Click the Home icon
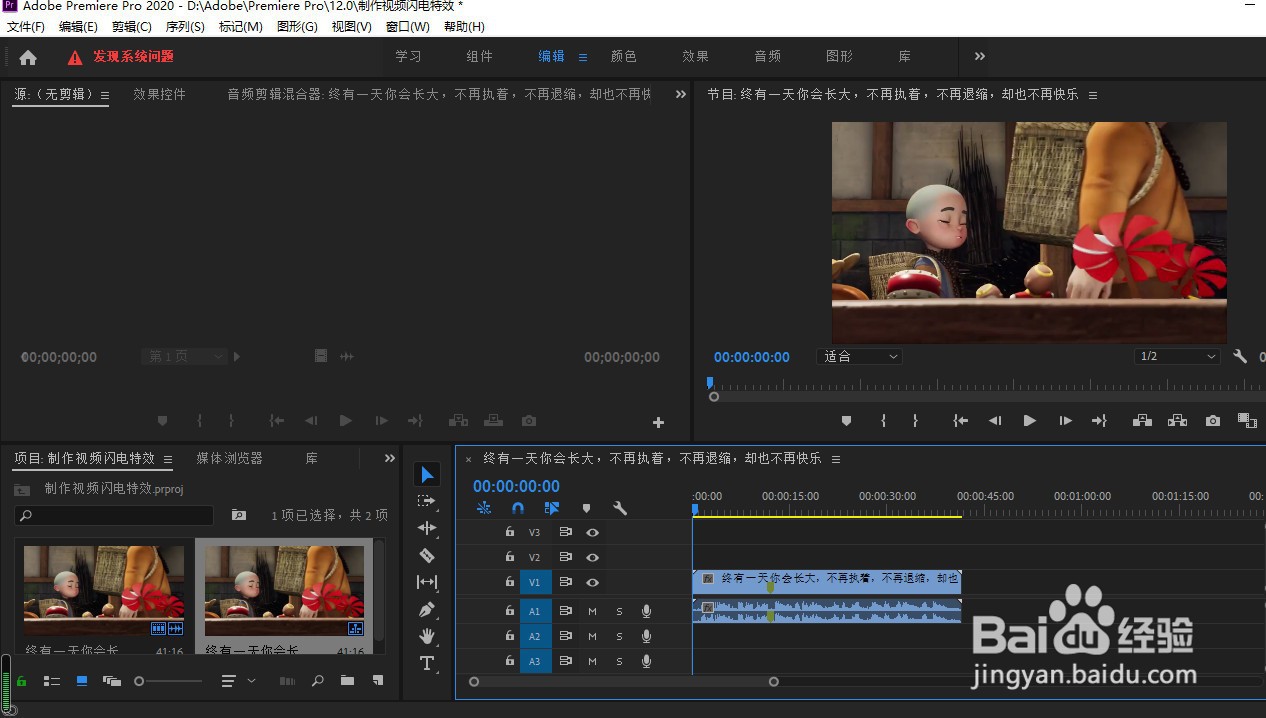This screenshot has height=718, width=1266. [x=28, y=57]
